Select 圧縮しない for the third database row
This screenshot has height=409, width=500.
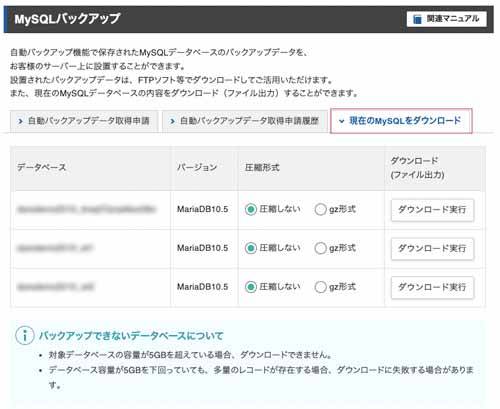[251, 287]
